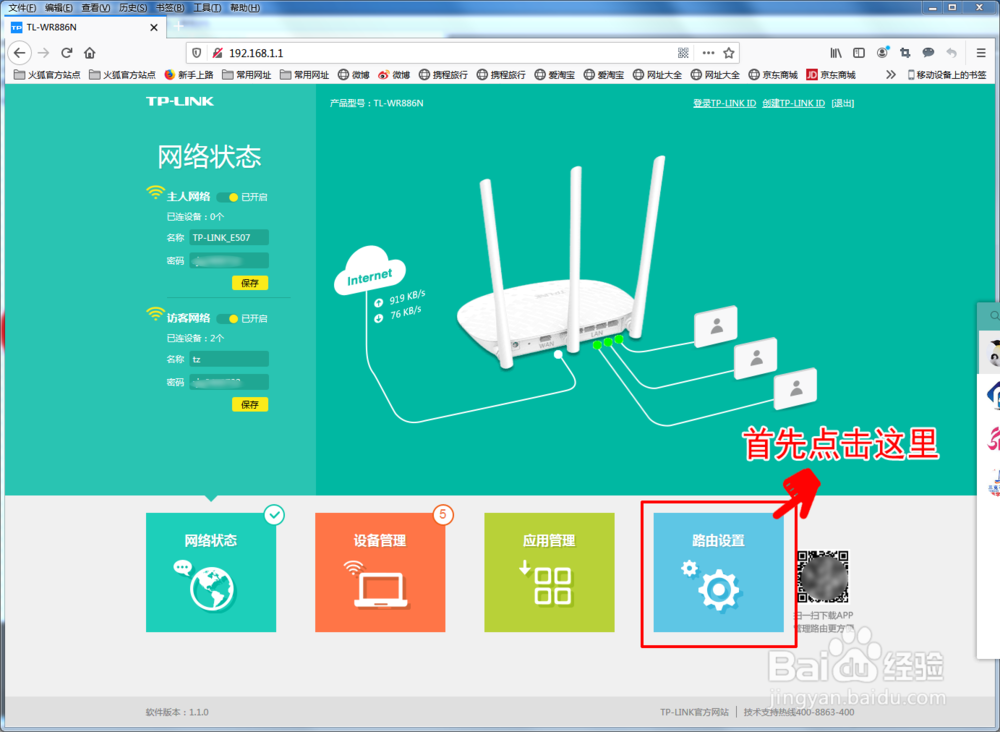Edit the guest network name tz
The width and height of the screenshot is (1000, 732).
(x=229, y=359)
